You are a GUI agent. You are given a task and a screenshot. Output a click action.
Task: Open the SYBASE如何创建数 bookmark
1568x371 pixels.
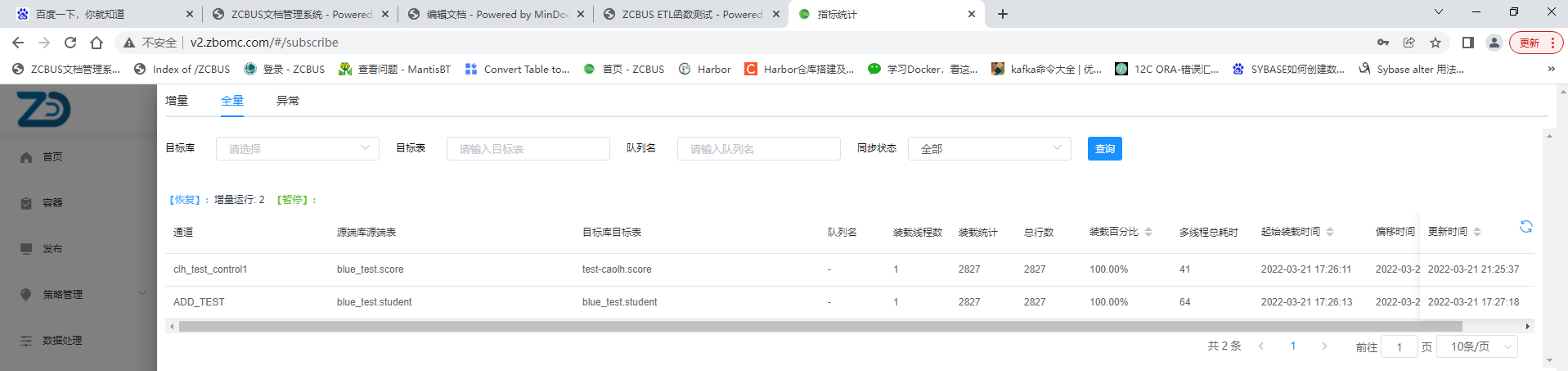[1288, 69]
